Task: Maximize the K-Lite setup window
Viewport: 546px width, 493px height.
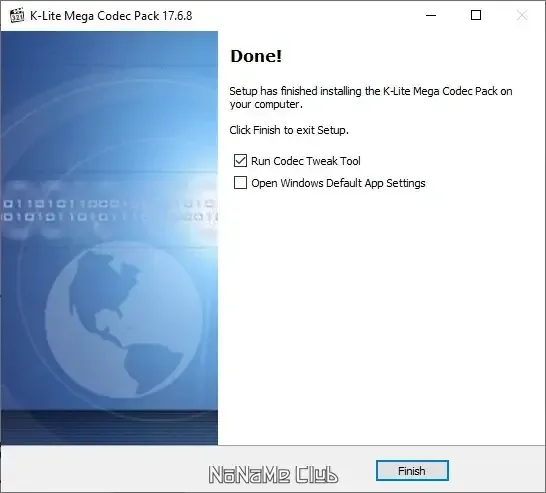Action: pyautogui.click(x=476, y=15)
